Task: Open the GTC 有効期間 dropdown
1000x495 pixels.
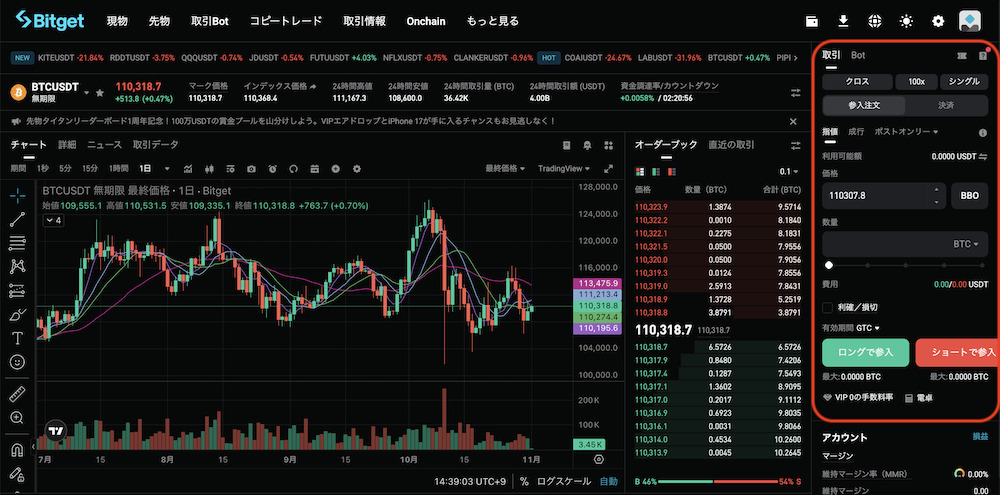Action: (868, 328)
